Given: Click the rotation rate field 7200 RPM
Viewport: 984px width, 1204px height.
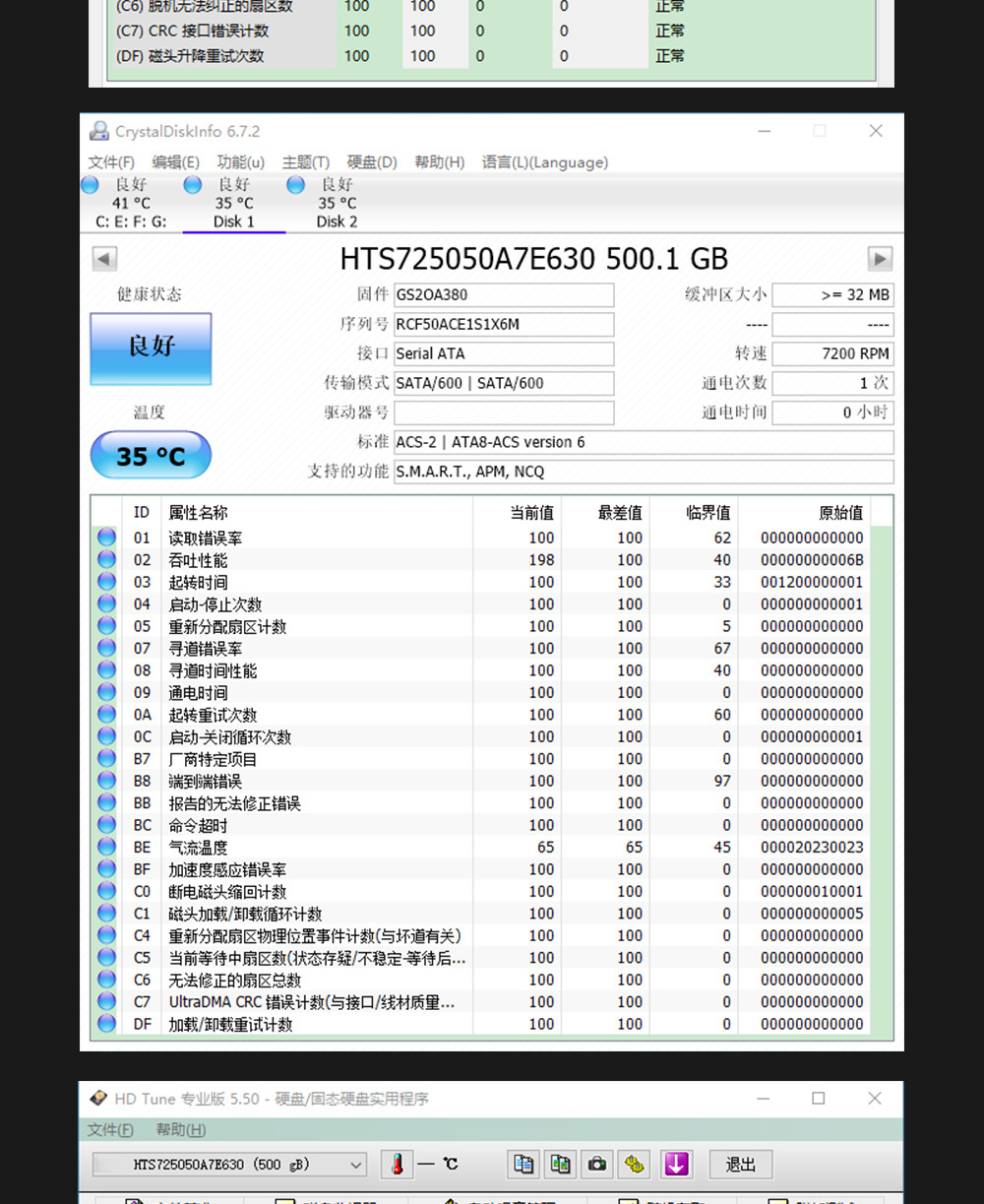Looking at the screenshot, I should point(832,353).
